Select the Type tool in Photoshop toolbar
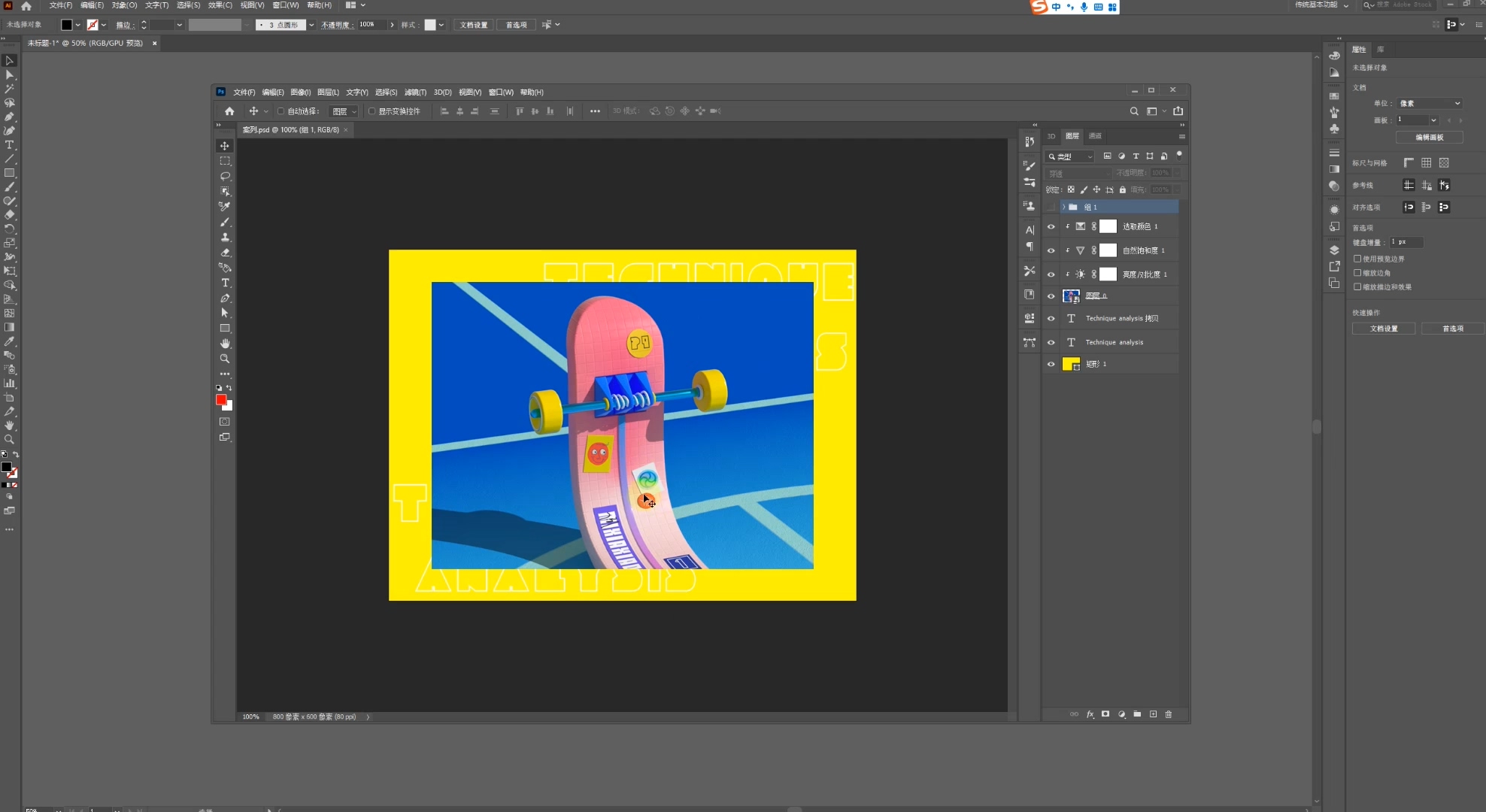Screen dimensions: 1486x812 pos(225,283)
